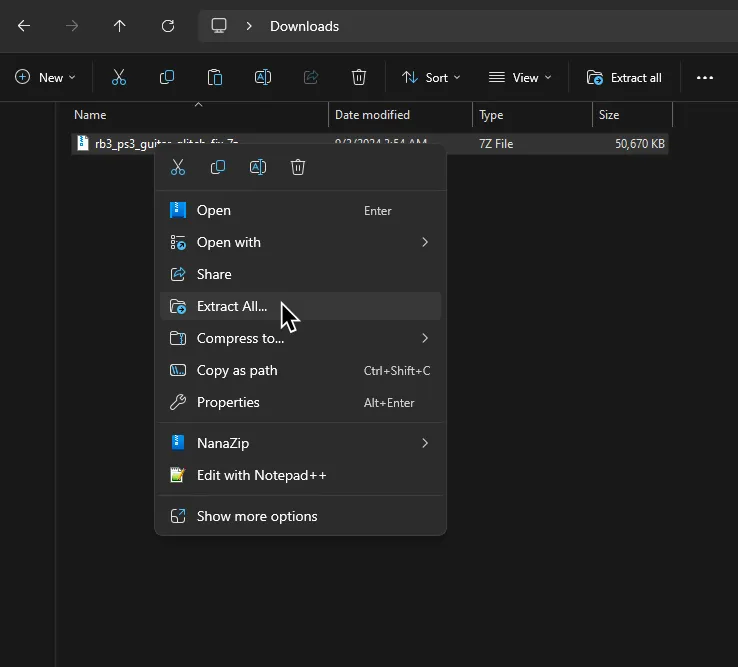Image resolution: width=738 pixels, height=667 pixels.
Task: Click the Extract all toolbar button
Action: [x=624, y=77]
